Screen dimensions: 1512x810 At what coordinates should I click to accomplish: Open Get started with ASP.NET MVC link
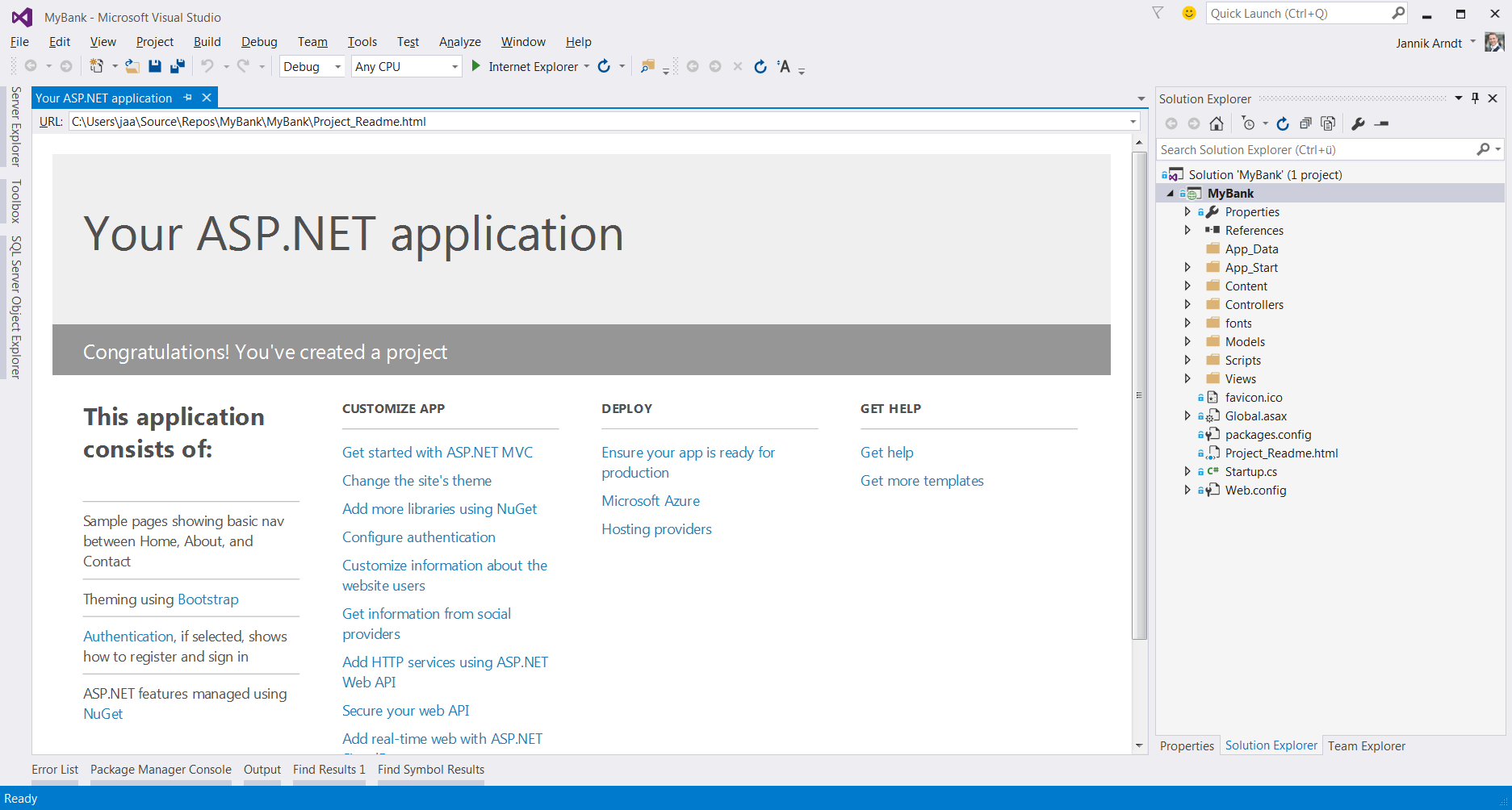point(438,453)
